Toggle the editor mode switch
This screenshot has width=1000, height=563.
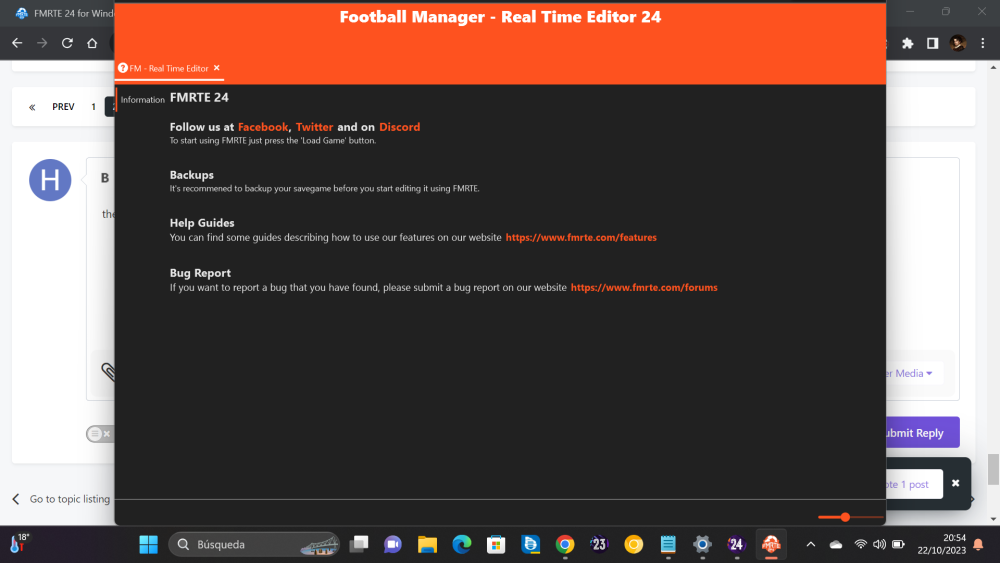coord(100,434)
